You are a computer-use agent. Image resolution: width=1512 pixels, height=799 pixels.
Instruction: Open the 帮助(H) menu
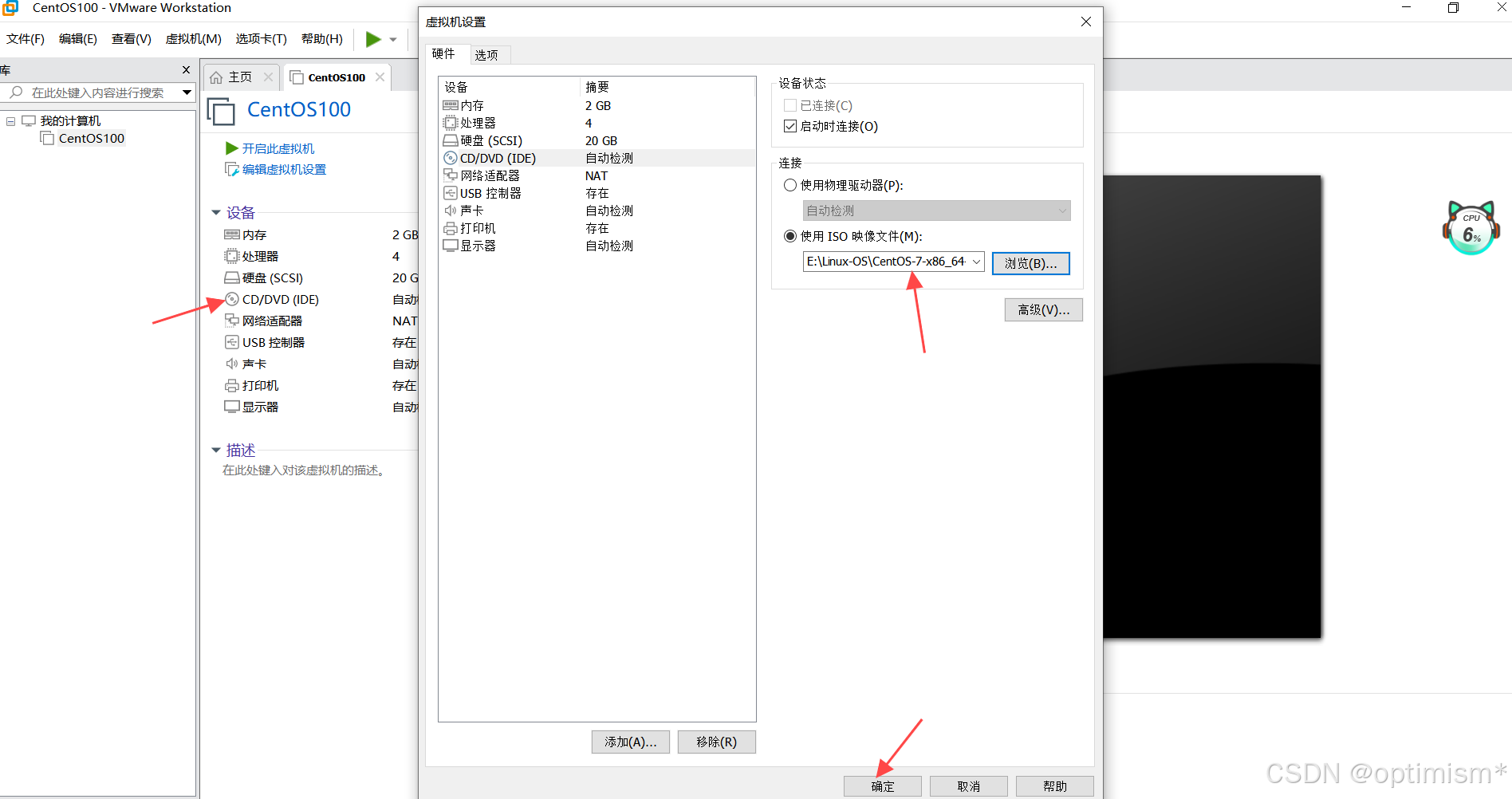(x=322, y=39)
